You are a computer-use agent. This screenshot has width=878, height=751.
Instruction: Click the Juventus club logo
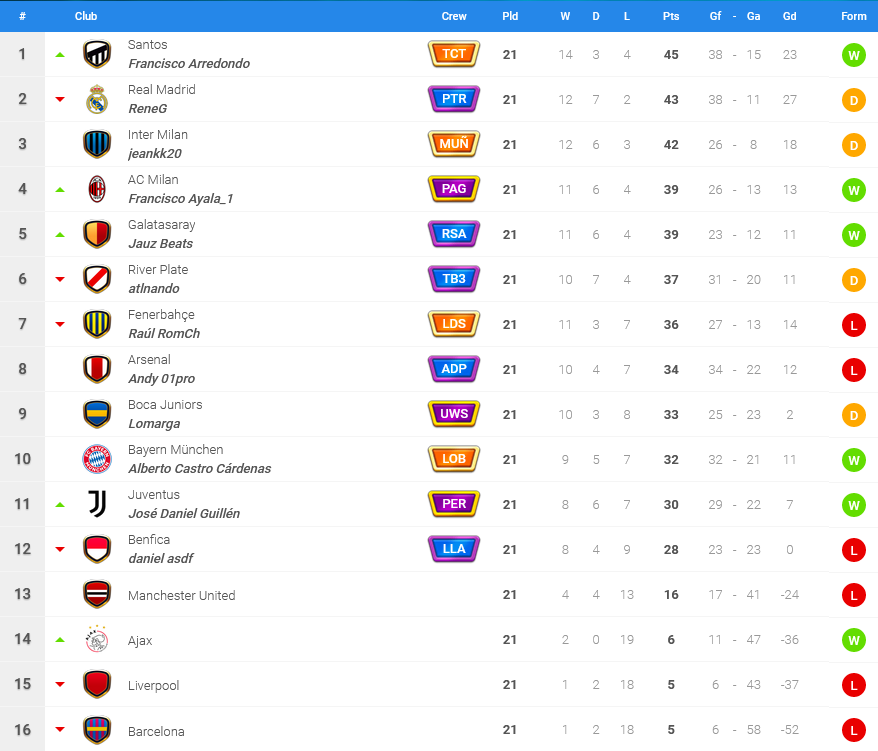click(x=97, y=504)
